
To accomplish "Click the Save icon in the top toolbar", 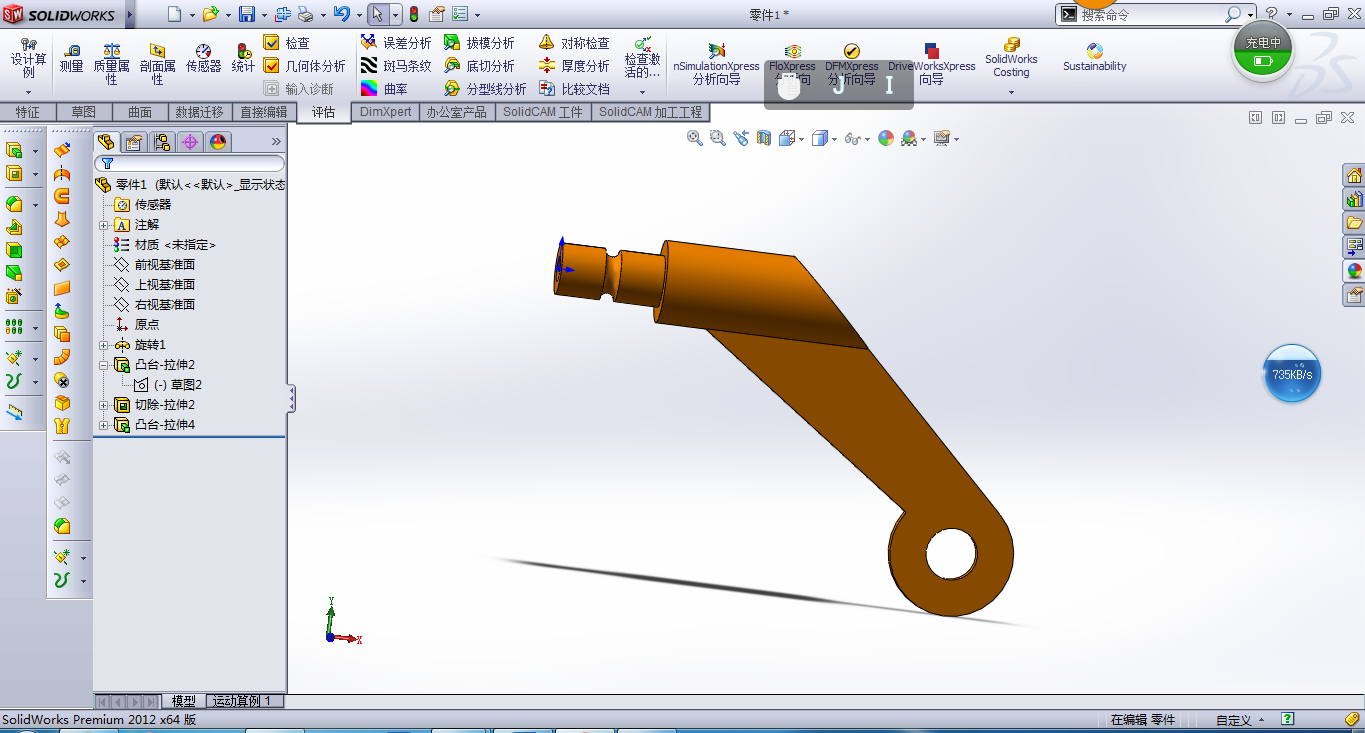I will pos(246,14).
